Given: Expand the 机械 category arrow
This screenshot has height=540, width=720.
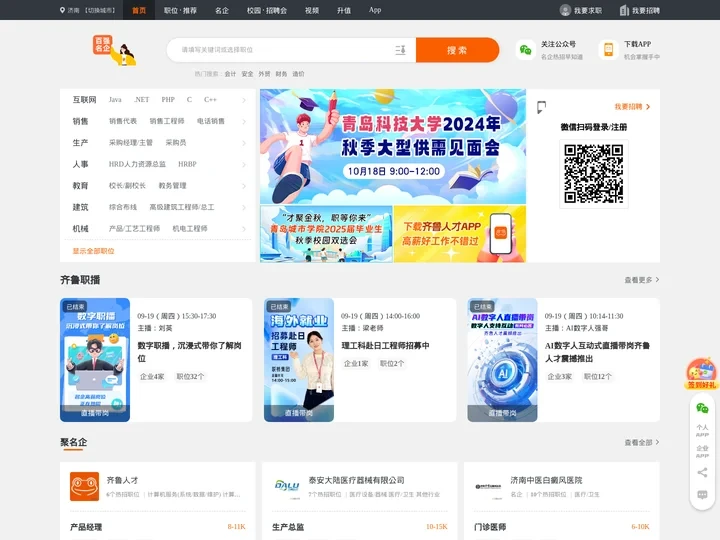Looking at the screenshot, I should click(244, 229).
